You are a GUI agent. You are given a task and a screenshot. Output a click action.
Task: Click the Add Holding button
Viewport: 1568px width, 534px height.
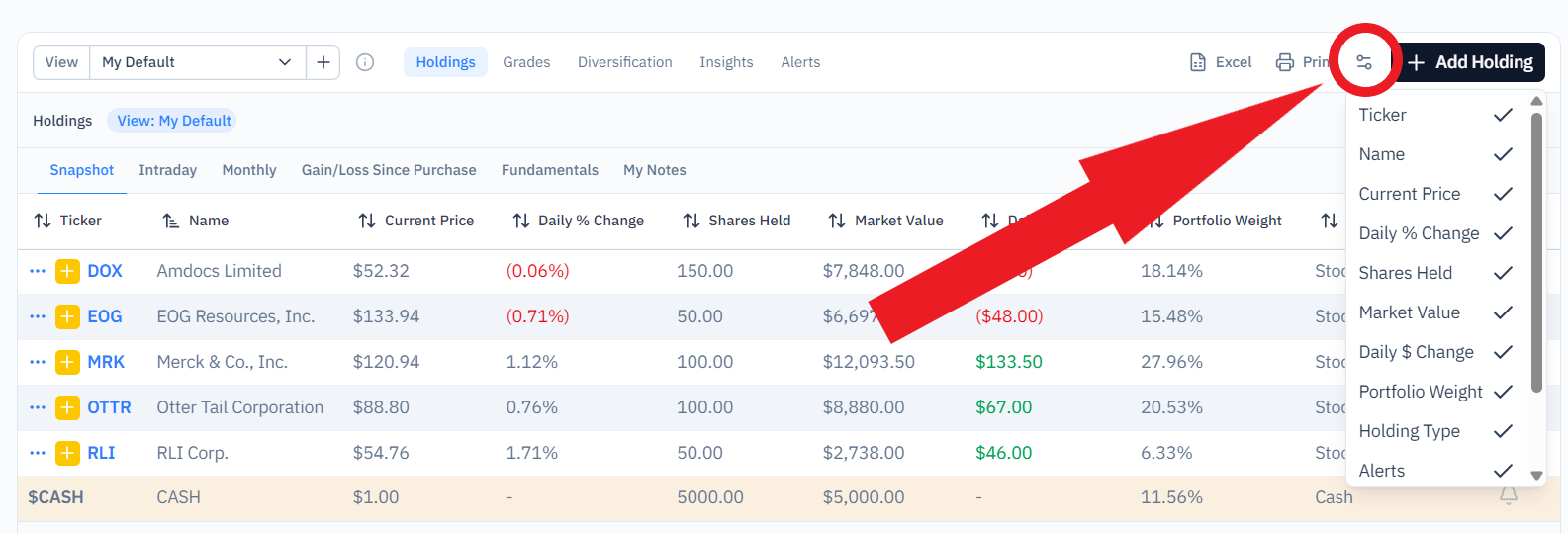point(1469,62)
